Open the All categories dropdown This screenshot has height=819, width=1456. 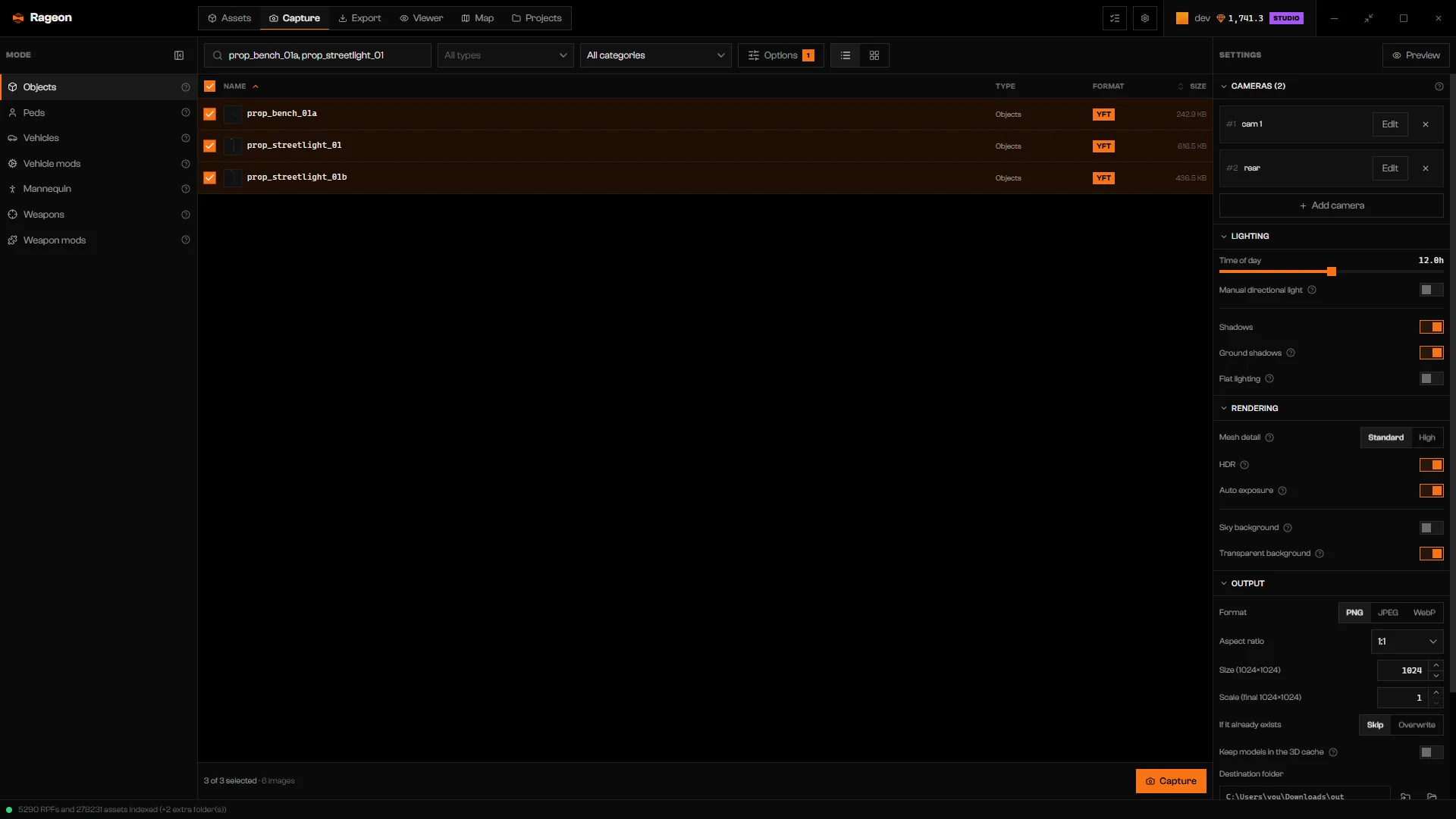point(656,55)
